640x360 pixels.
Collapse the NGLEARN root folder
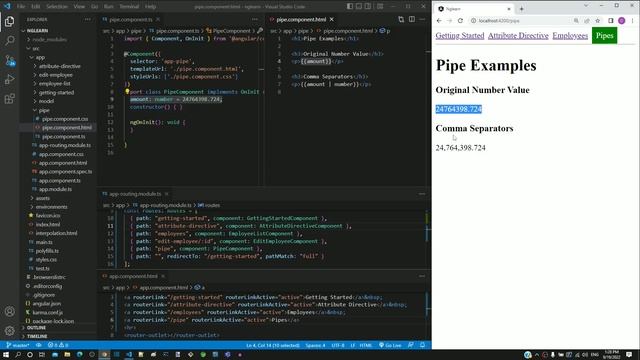pyautogui.click(x=37, y=31)
